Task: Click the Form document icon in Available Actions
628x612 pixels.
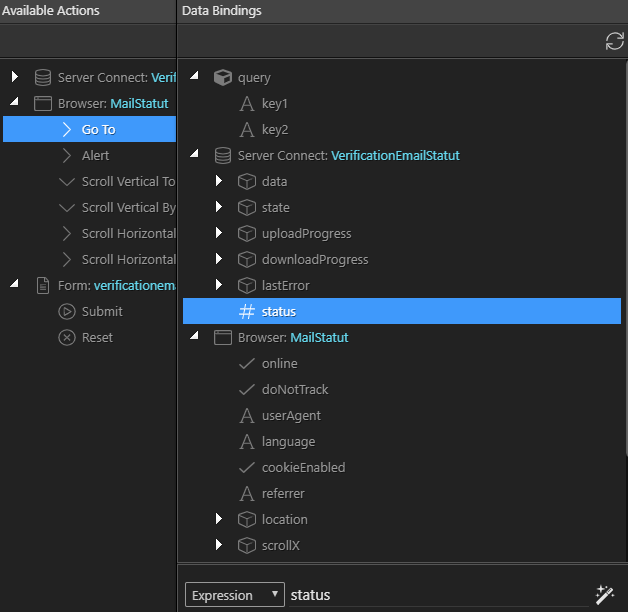Action: point(43,286)
